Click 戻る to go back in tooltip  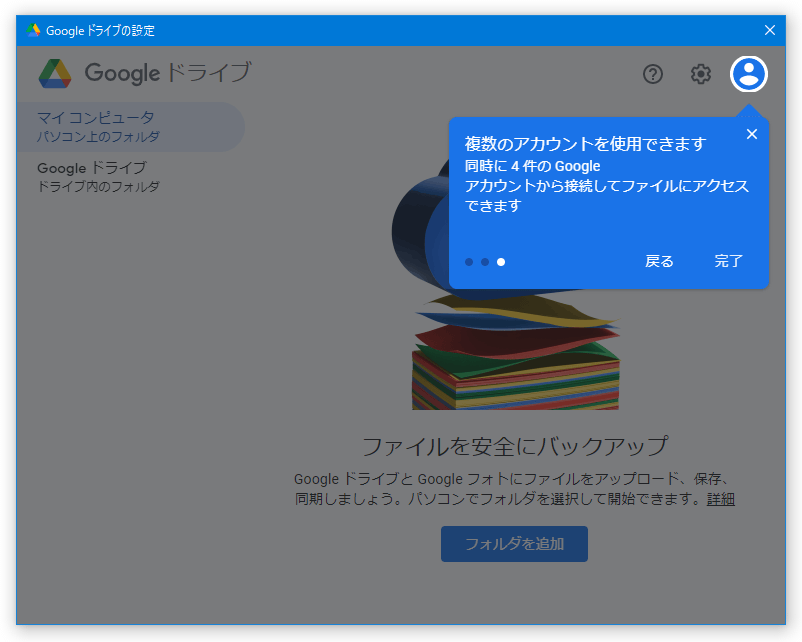tap(659, 261)
